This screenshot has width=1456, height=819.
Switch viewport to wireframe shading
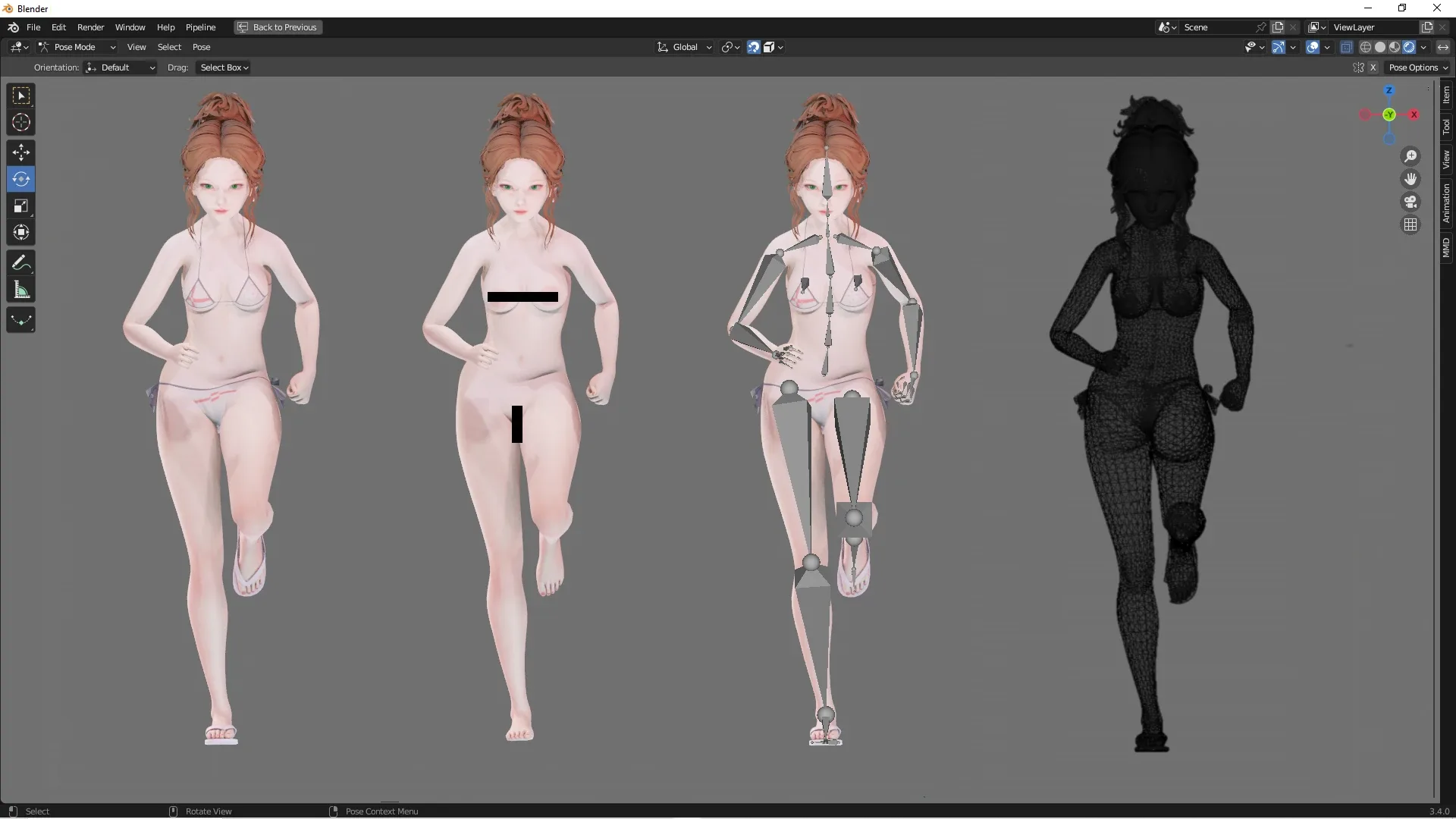point(1367,46)
